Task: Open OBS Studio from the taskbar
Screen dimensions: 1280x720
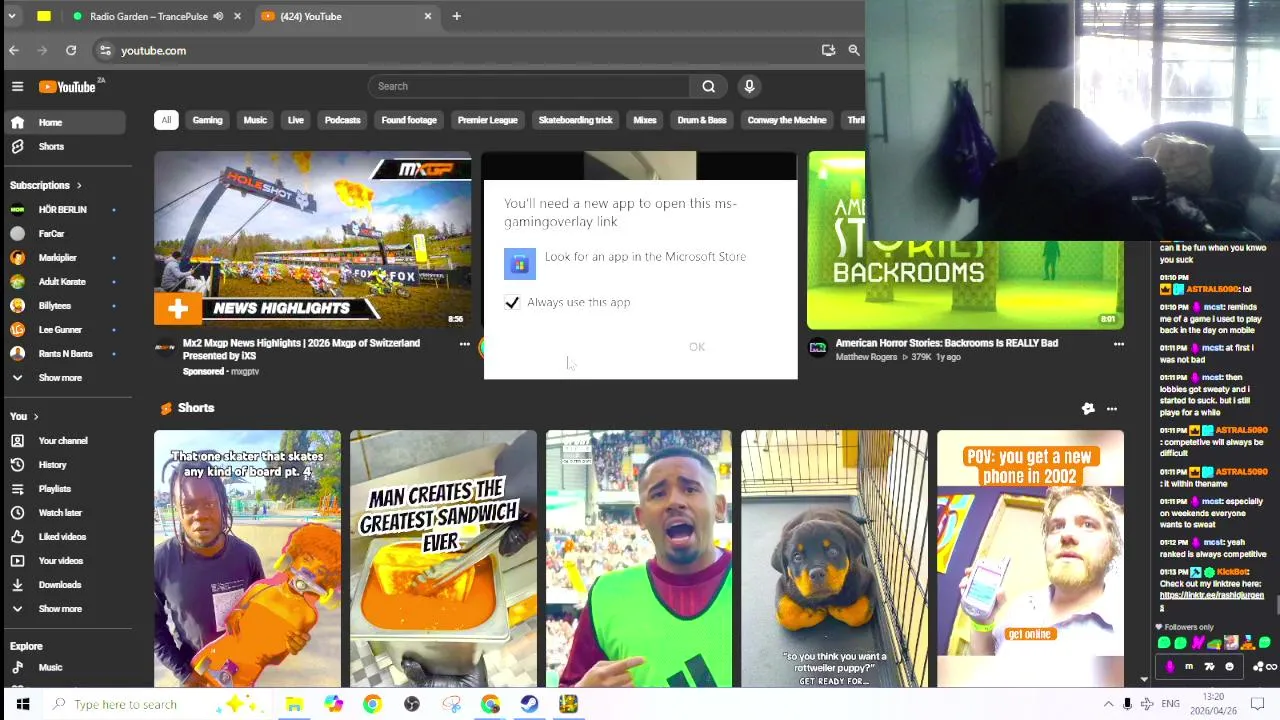Action: pyautogui.click(x=411, y=704)
